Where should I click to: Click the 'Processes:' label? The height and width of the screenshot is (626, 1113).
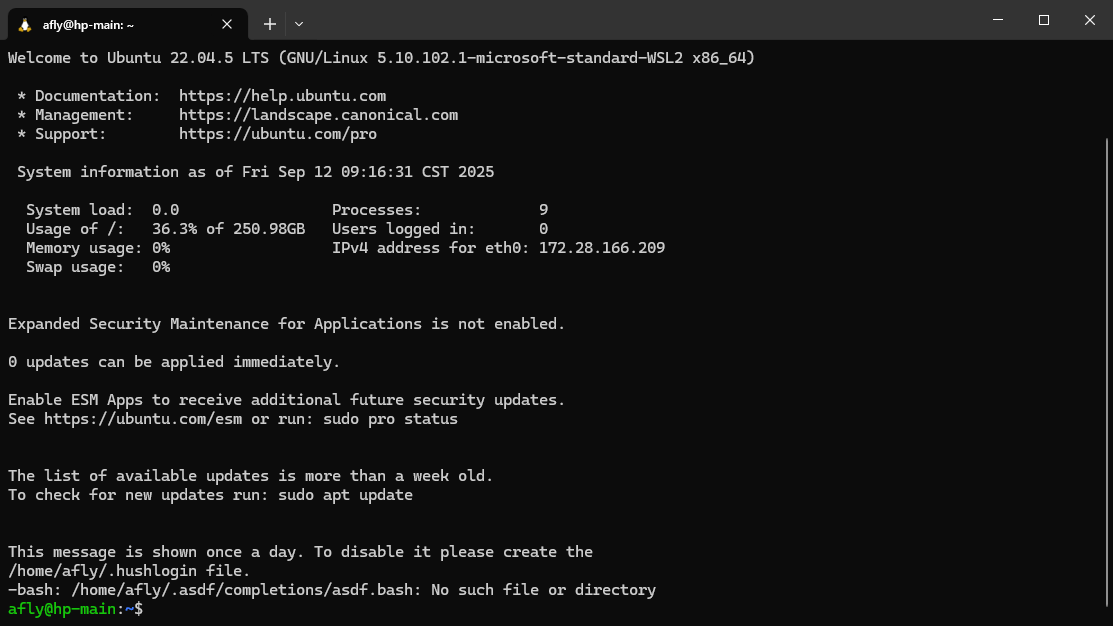(376, 210)
